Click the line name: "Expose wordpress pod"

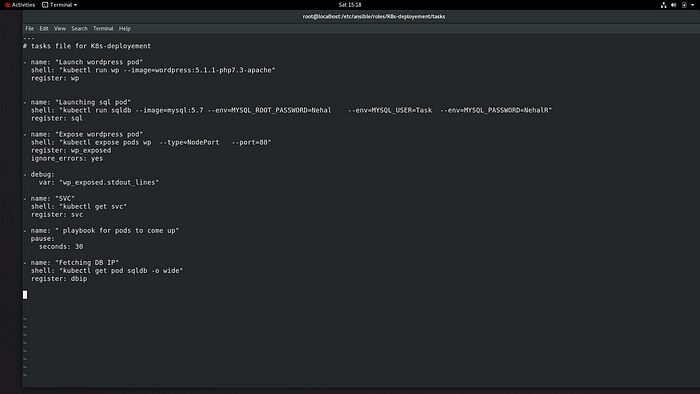(x=83, y=134)
